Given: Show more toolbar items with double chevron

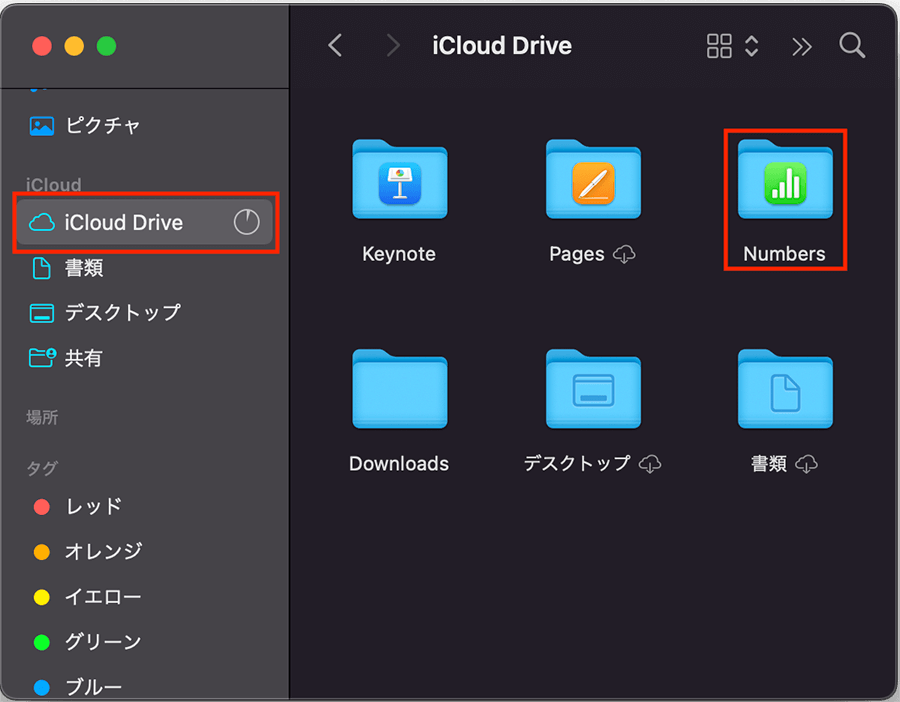Looking at the screenshot, I should (802, 46).
